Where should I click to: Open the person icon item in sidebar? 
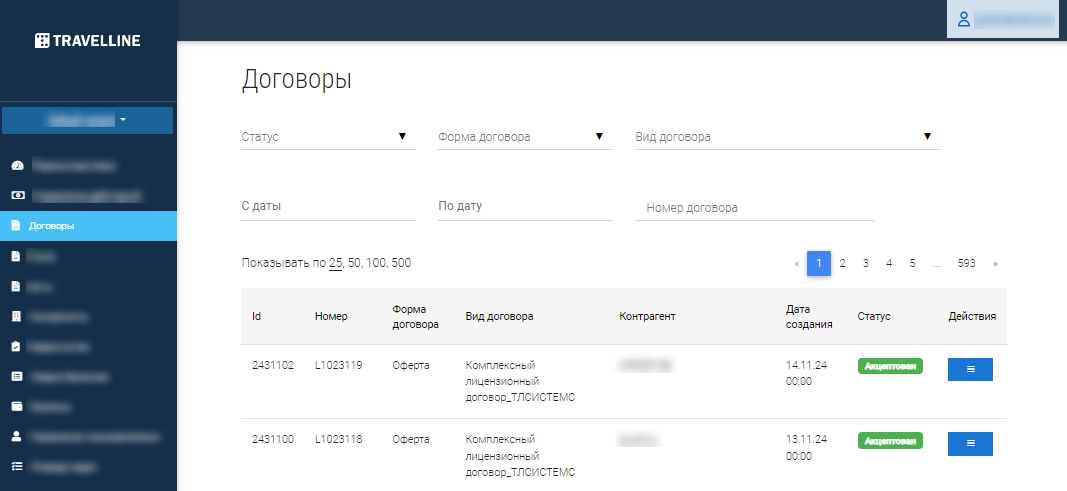17,436
